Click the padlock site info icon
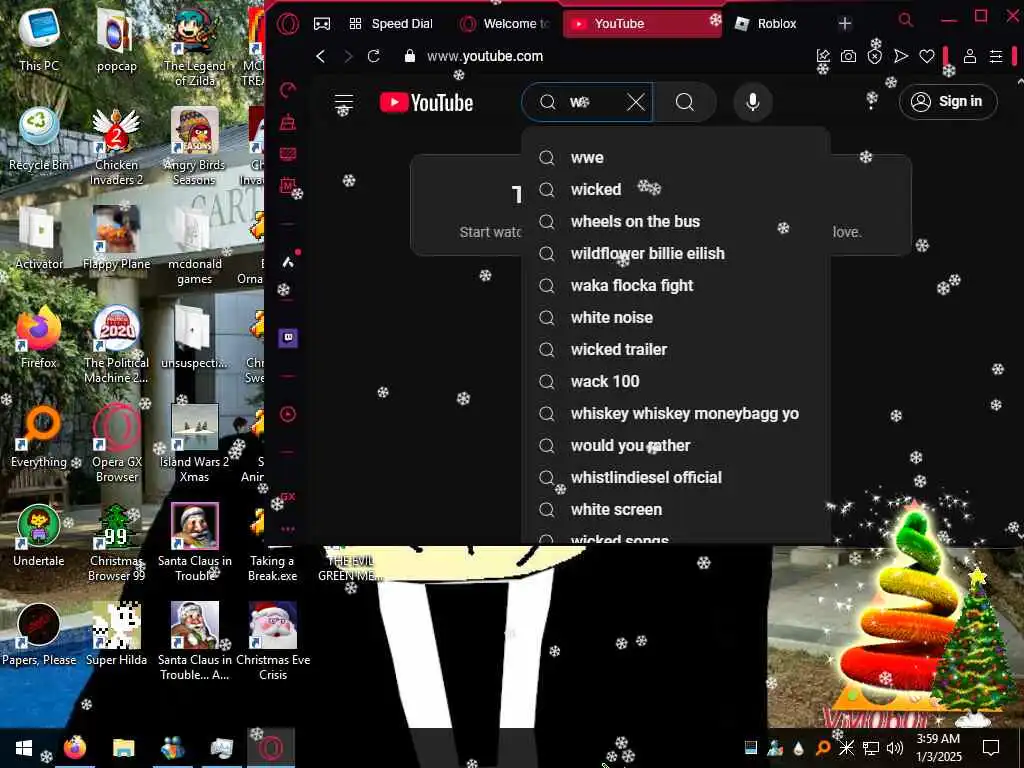Screen dimensions: 1024x768 point(410,56)
